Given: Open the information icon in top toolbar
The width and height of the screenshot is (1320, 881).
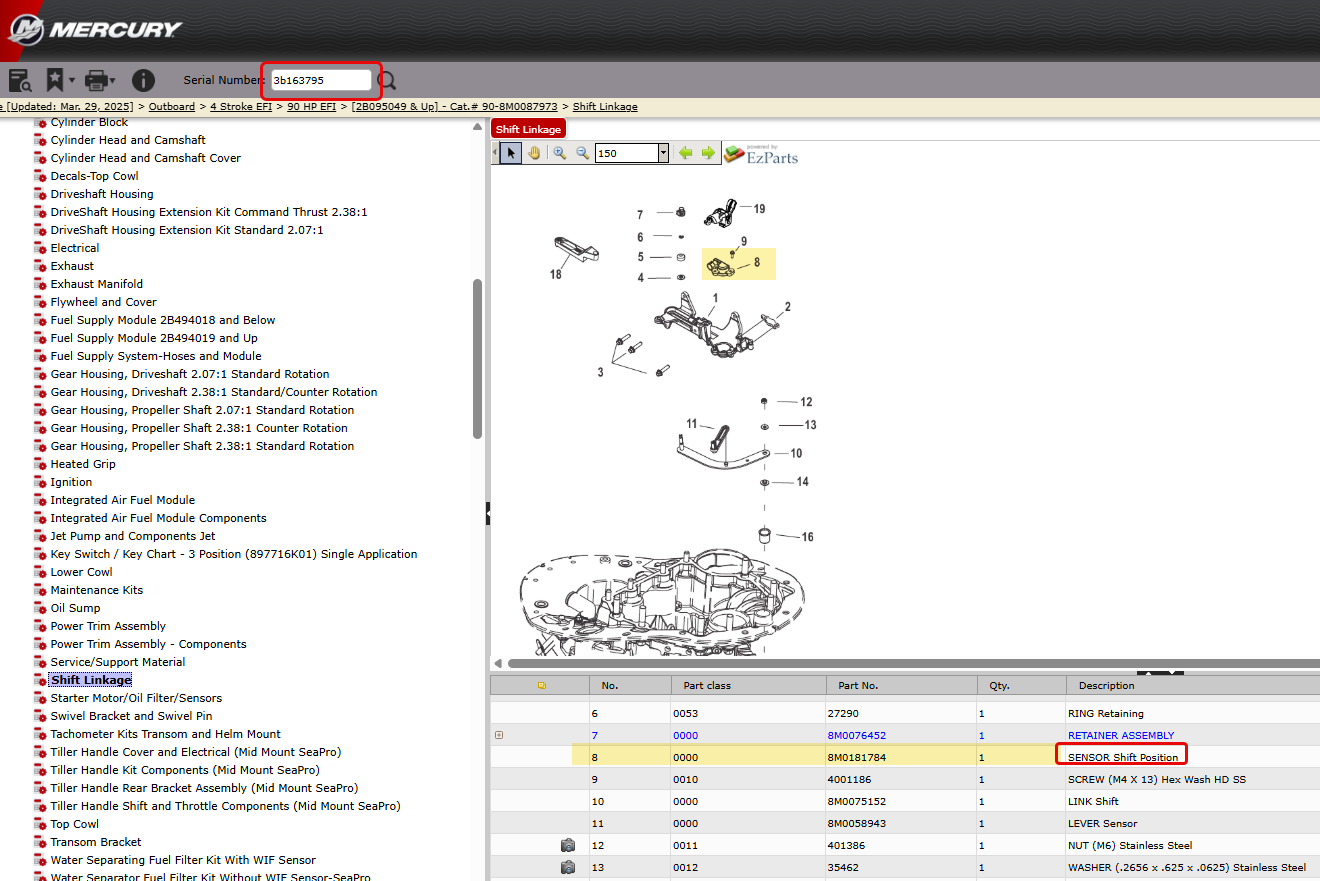Looking at the screenshot, I should [x=143, y=80].
